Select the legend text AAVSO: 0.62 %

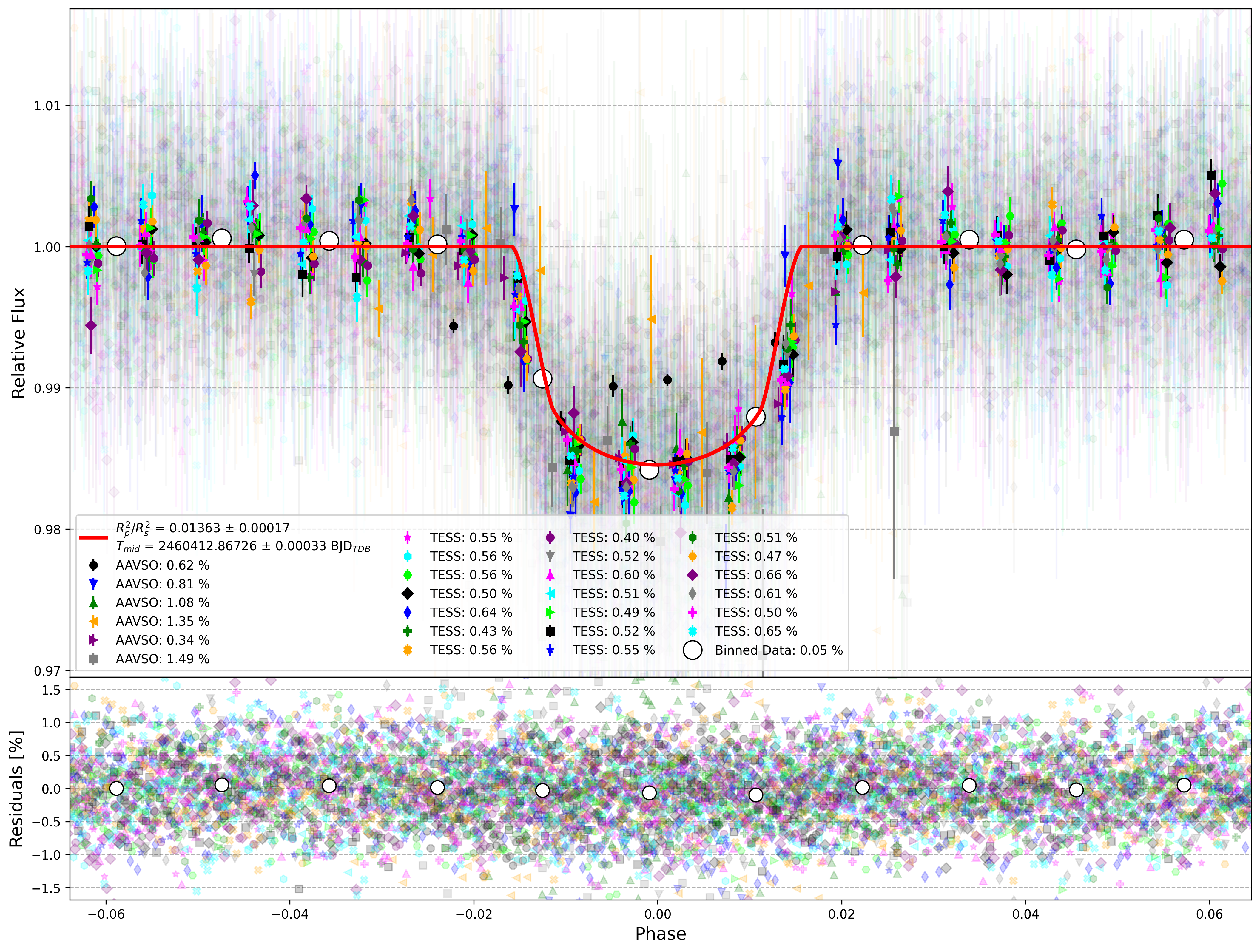point(163,565)
